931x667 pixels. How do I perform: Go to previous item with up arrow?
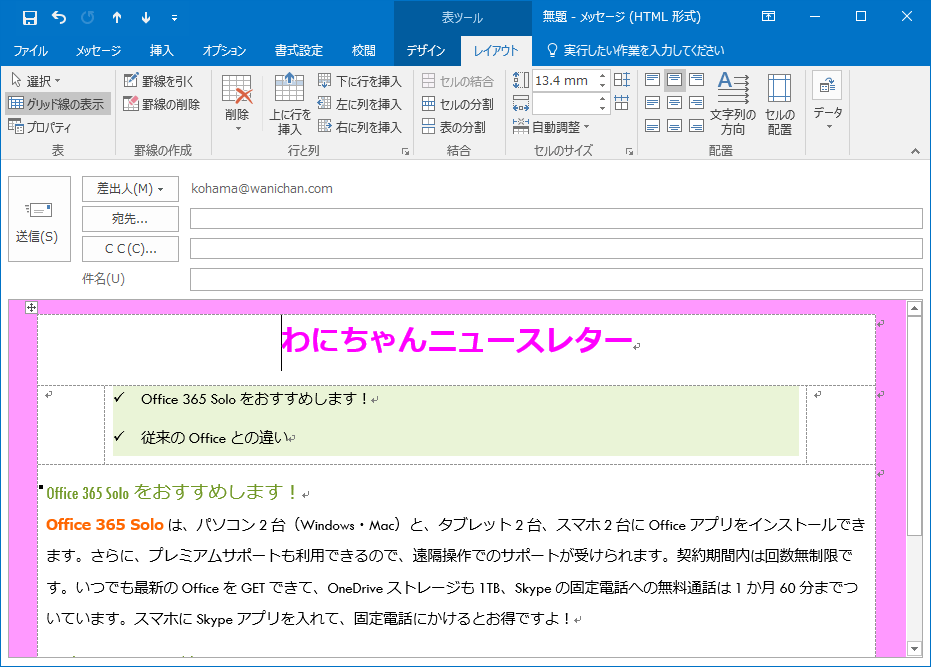(117, 18)
